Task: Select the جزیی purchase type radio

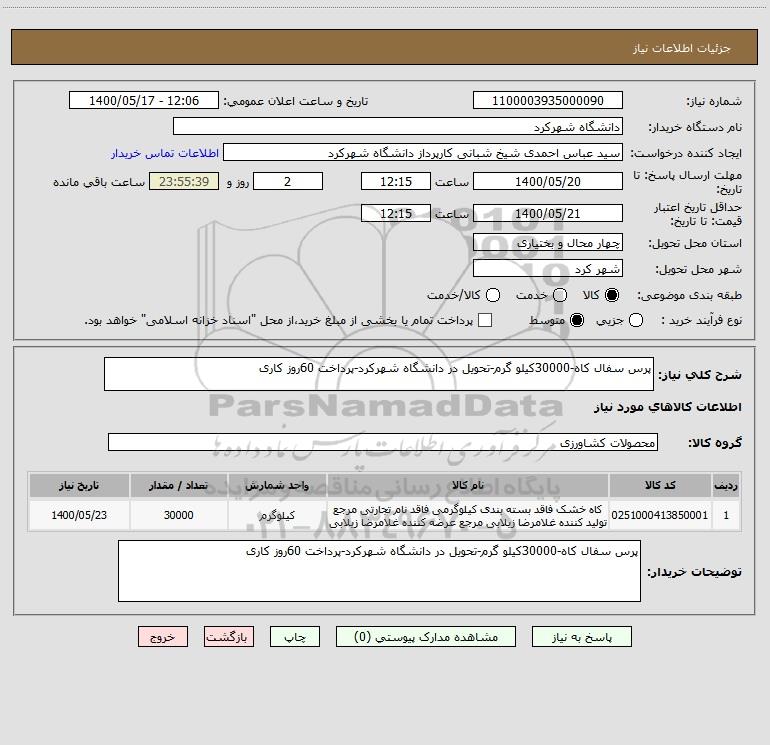Action: [x=636, y=320]
